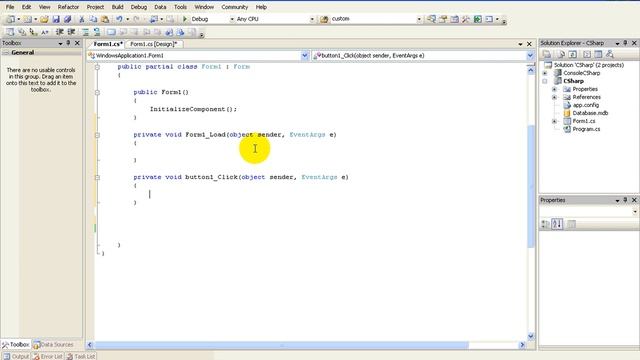Screen dimensions: 640x360
Task: Open the Properties panel window position dropdown
Action: tap(617, 200)
